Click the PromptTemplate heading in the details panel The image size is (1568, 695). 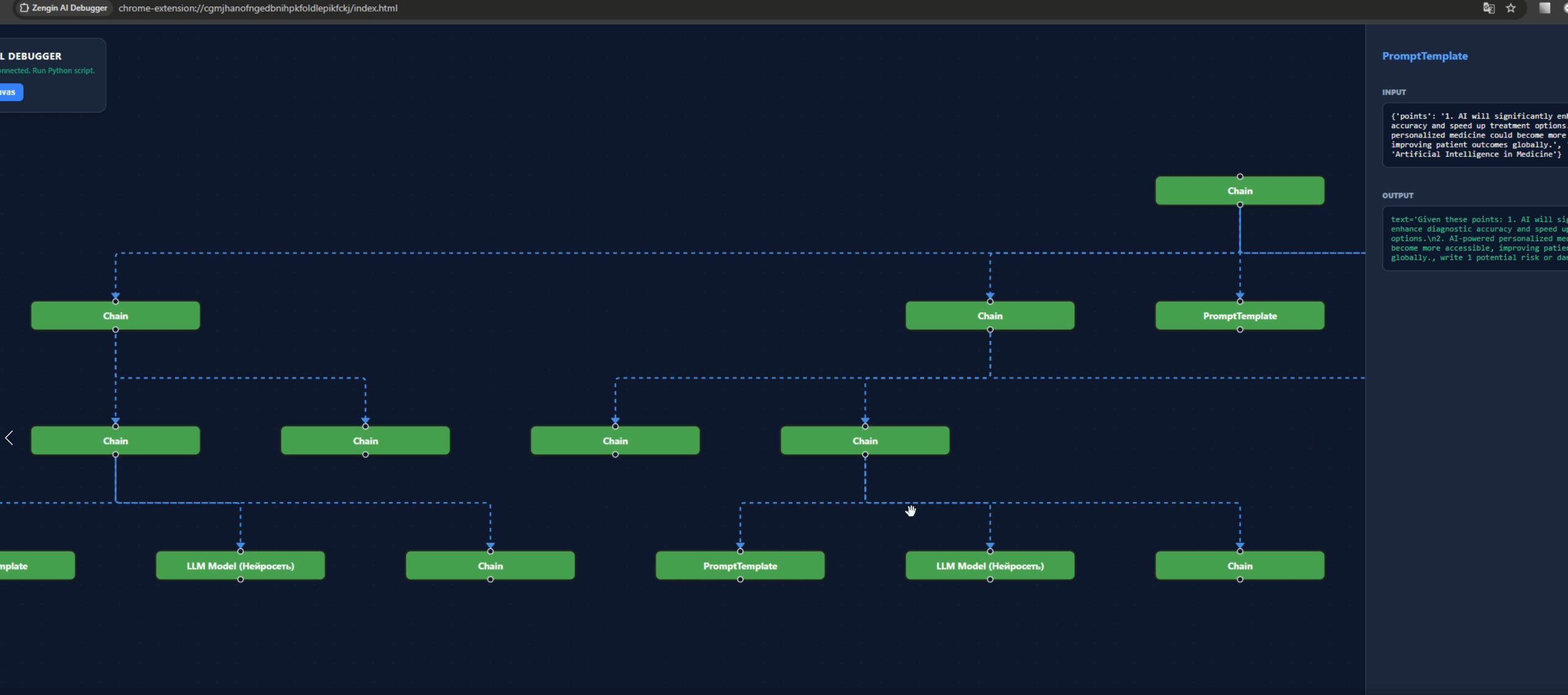(1425, 56)
